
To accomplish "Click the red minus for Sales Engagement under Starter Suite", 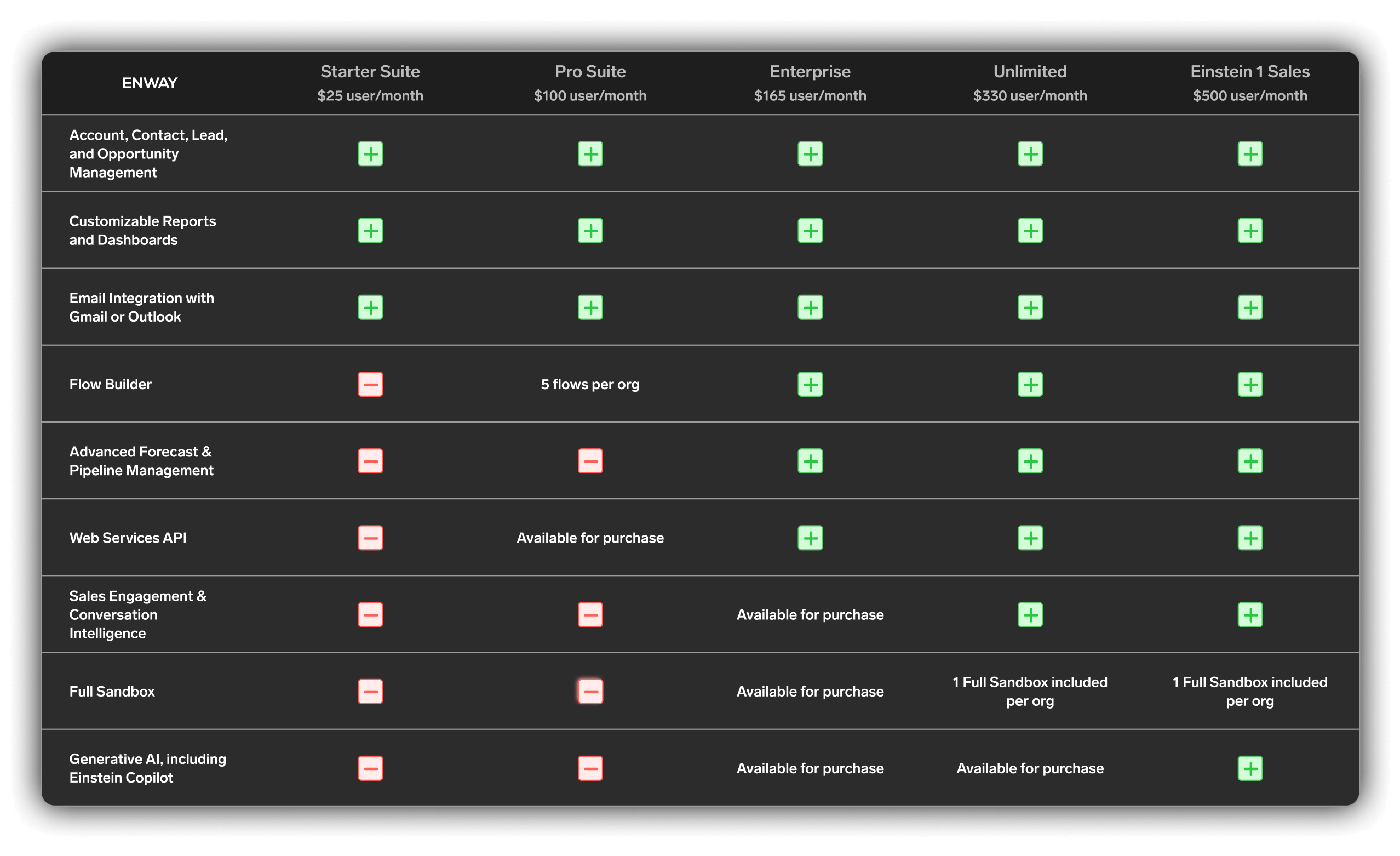I will [x=370, y=614].
